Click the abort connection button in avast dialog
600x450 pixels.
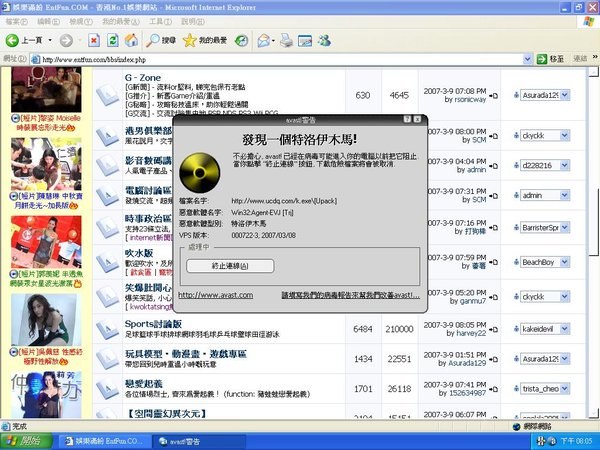click(230, 266)
